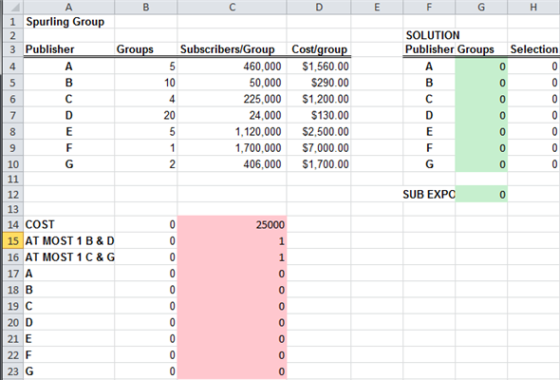Viewport: 560px width, 380px height.
Task: Select row 12 header
Action: click(13, 194)
